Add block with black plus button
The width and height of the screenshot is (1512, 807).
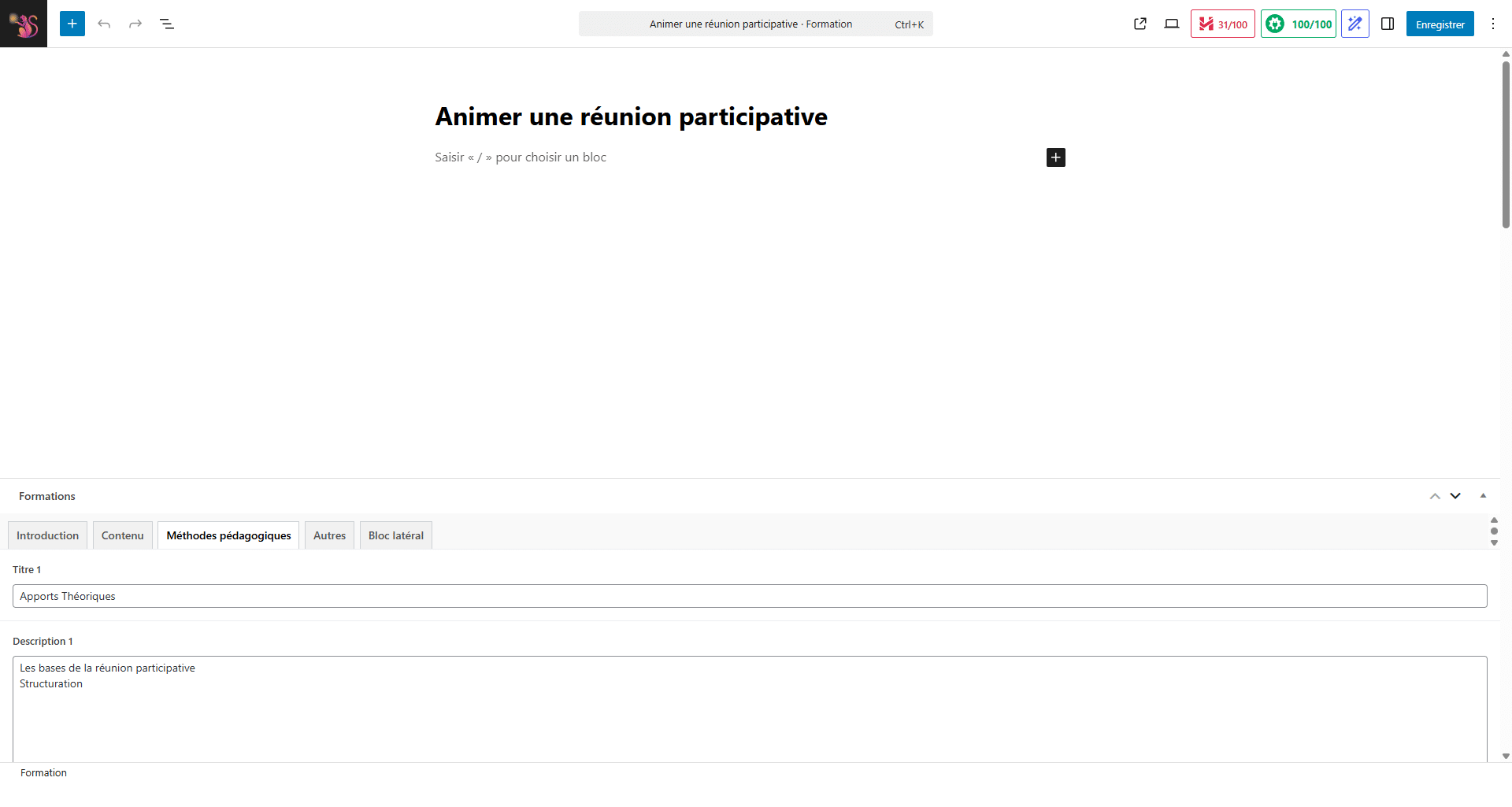coord(1055,157)
